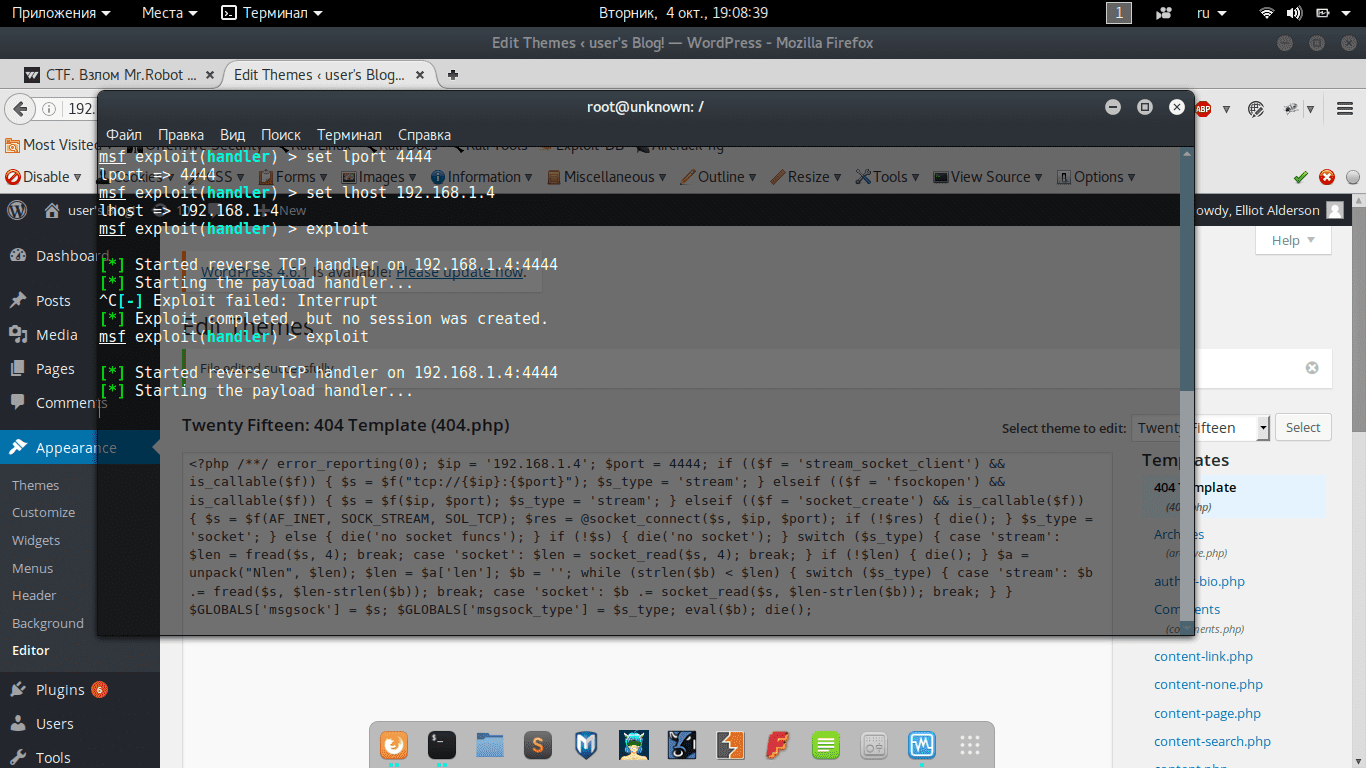1366x768 pixels.
Task: Open the Files folder icon in dock
Action: tap(490, 745)
